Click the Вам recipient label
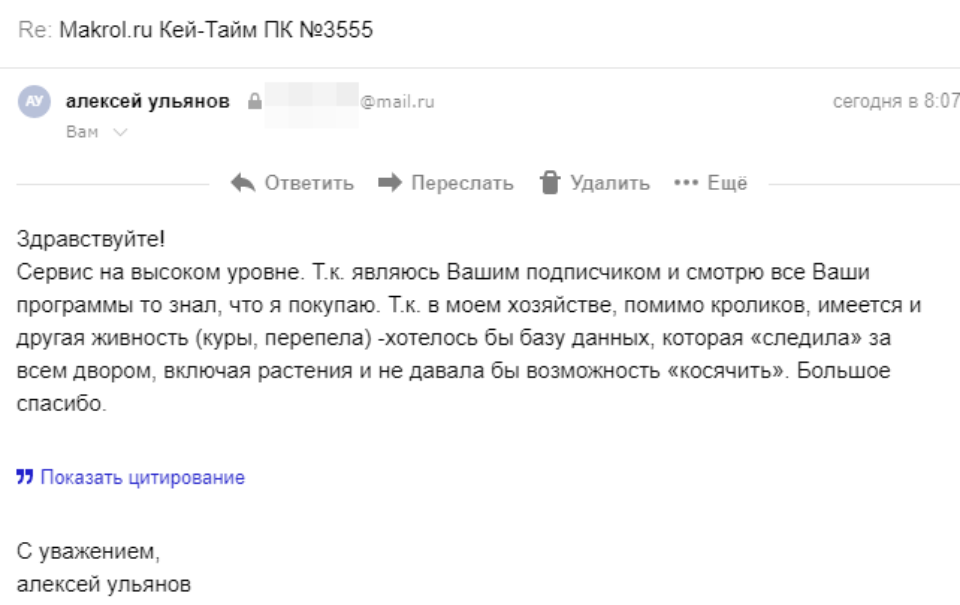This screenshot has width=960, height=605. (82, 132)
